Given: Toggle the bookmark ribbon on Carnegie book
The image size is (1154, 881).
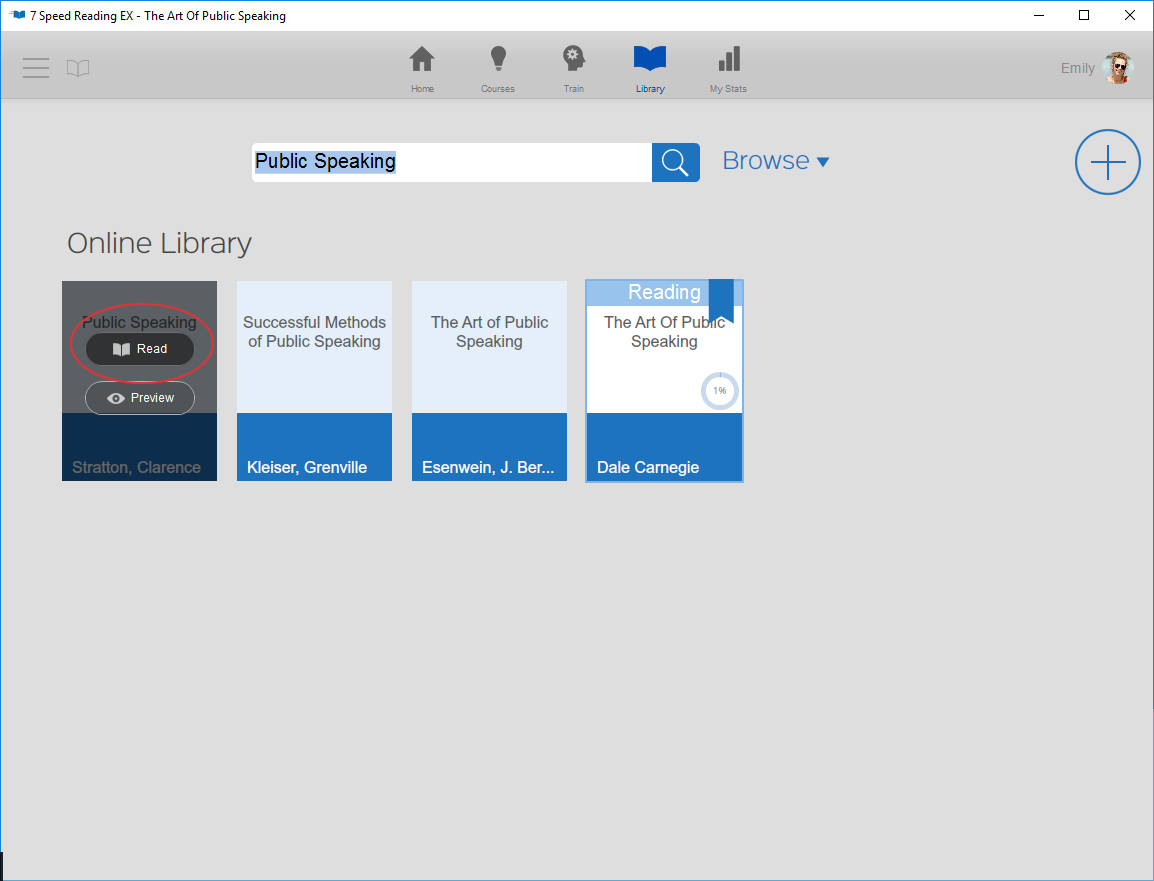Looking at the screenshot, I should click(x=721, y=300).
